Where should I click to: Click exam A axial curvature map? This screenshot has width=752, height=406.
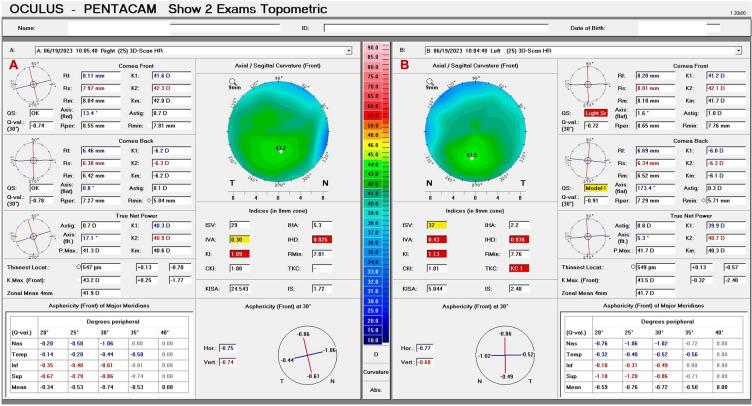(x=279, y=130)
